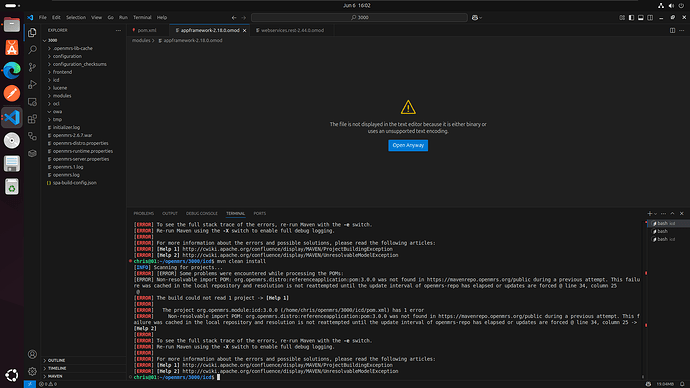Viewport: 690px width, 388px height.
Task: Click the Open Anyway button
Action: click(408, 145)
